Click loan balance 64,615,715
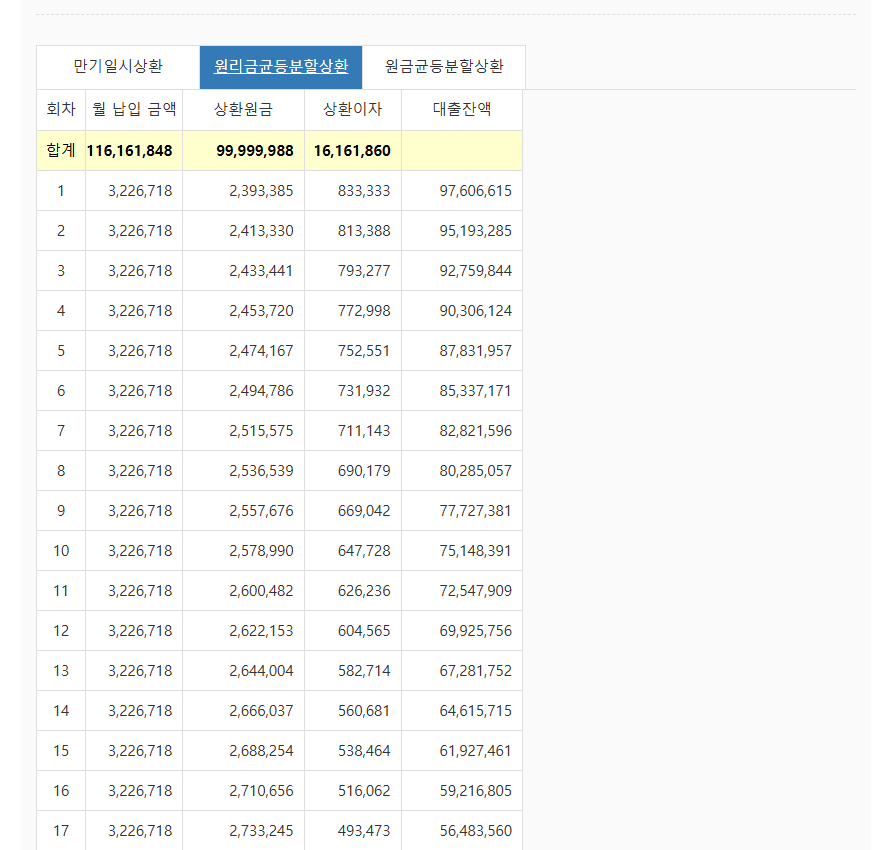The image size is (891, 850). [476, 711]
